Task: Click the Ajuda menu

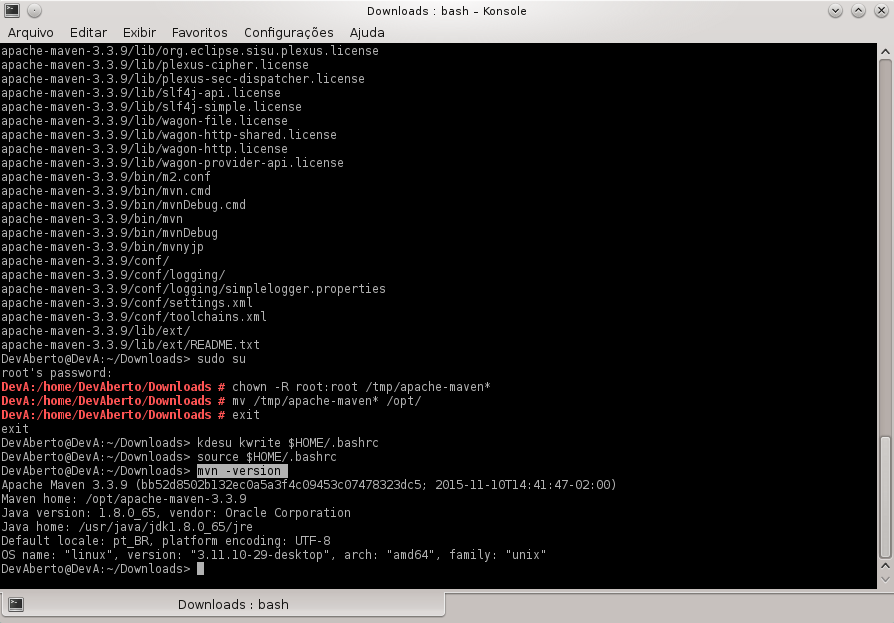Action: click(367, 32)
